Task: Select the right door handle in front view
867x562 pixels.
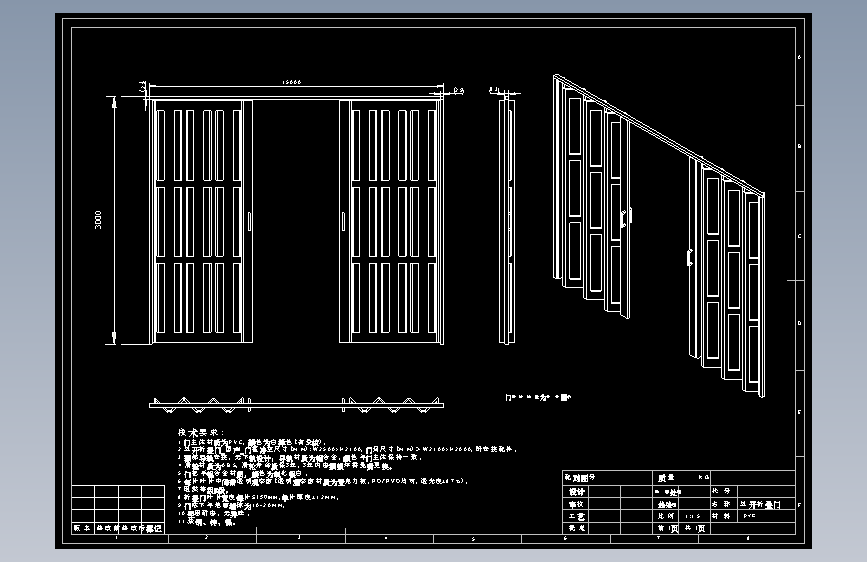Action: click(x=343, y=222)
